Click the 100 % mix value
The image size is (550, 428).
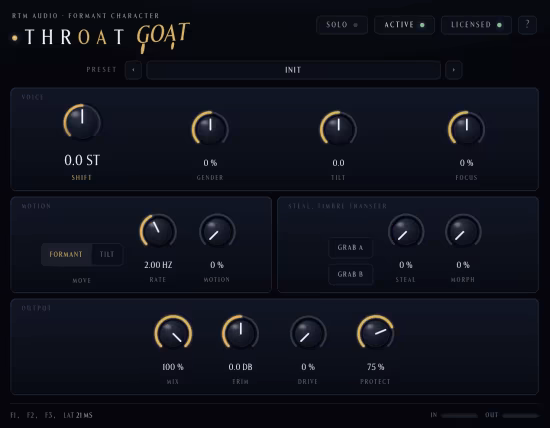pos(173,367)
